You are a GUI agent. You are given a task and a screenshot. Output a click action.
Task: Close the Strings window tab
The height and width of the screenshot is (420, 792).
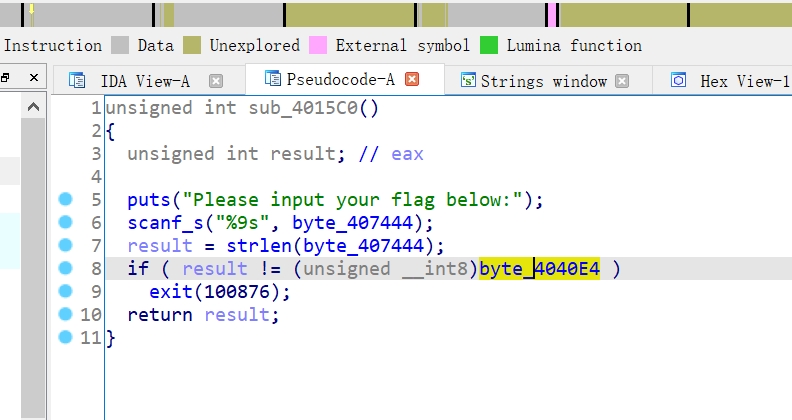(x=622, y=81)
